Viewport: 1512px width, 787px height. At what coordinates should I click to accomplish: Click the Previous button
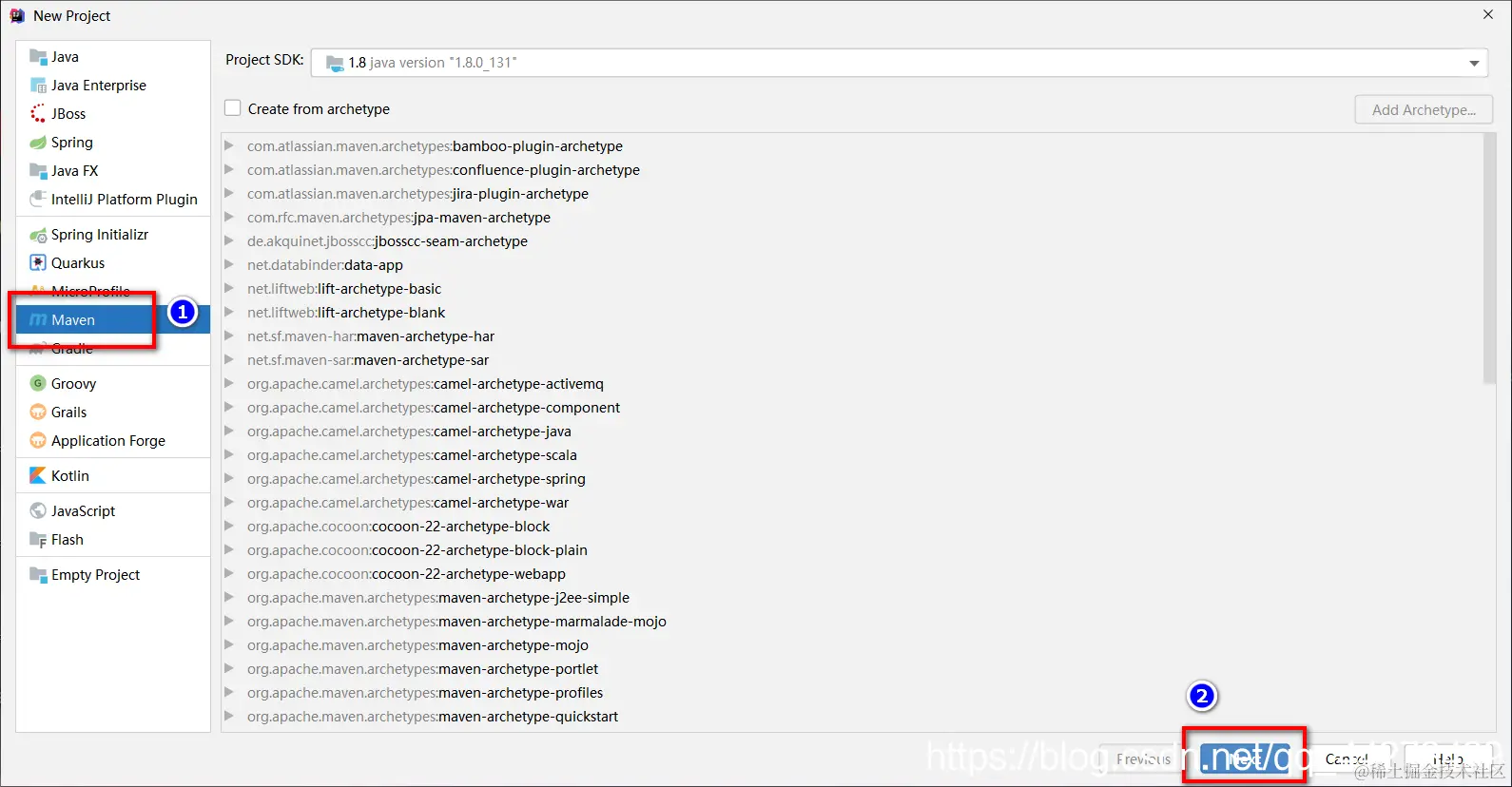point(1143,758)
